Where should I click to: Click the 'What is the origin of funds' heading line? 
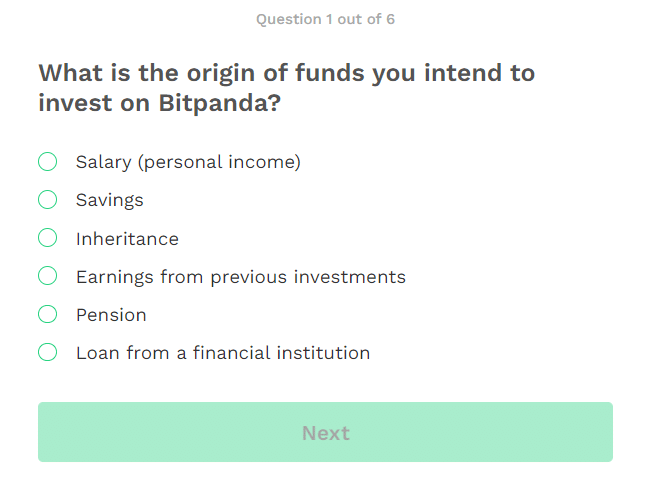coord(287,73)
